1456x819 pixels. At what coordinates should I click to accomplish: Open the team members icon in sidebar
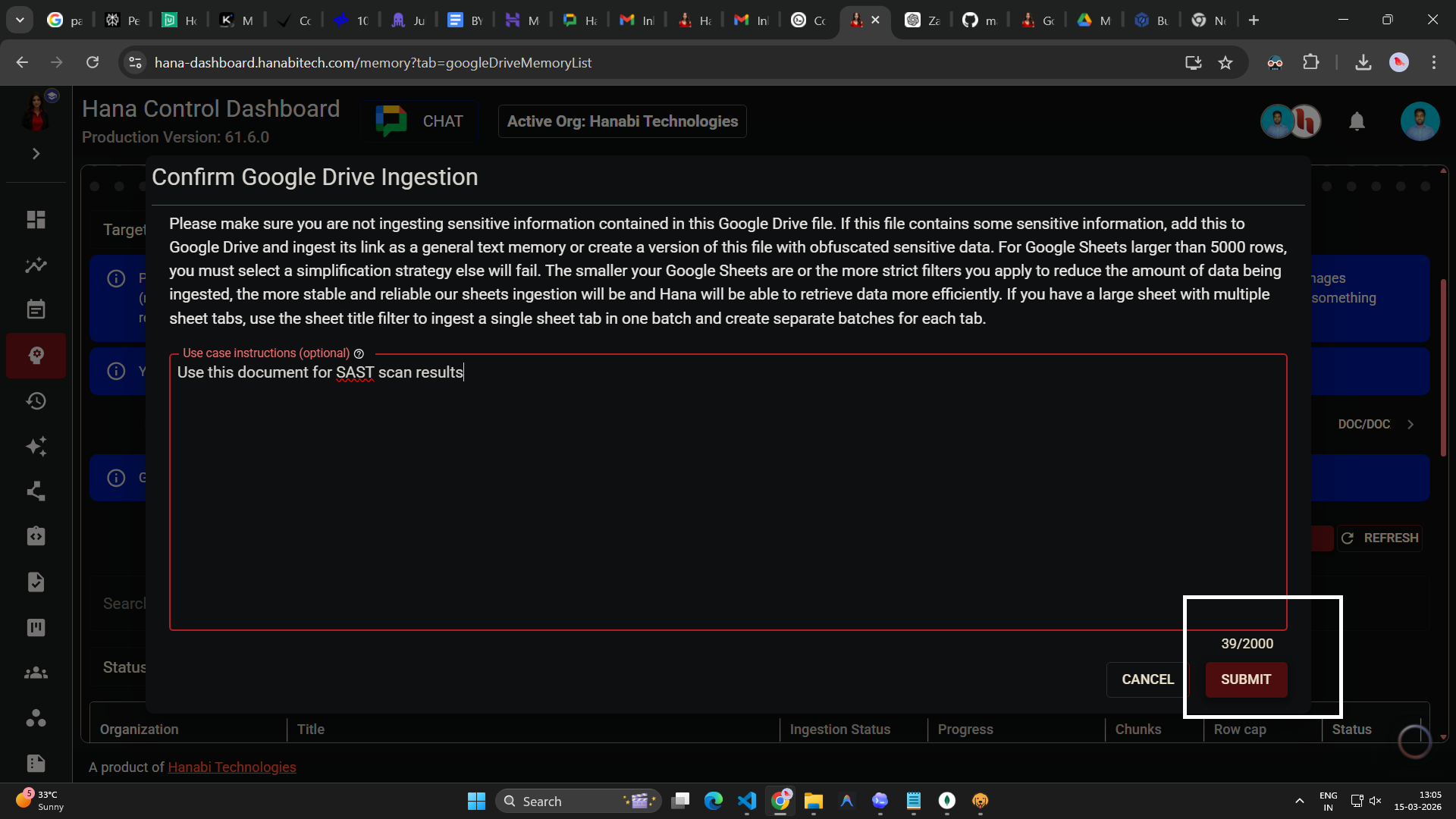pyautogui.click(x=36, y=673)
